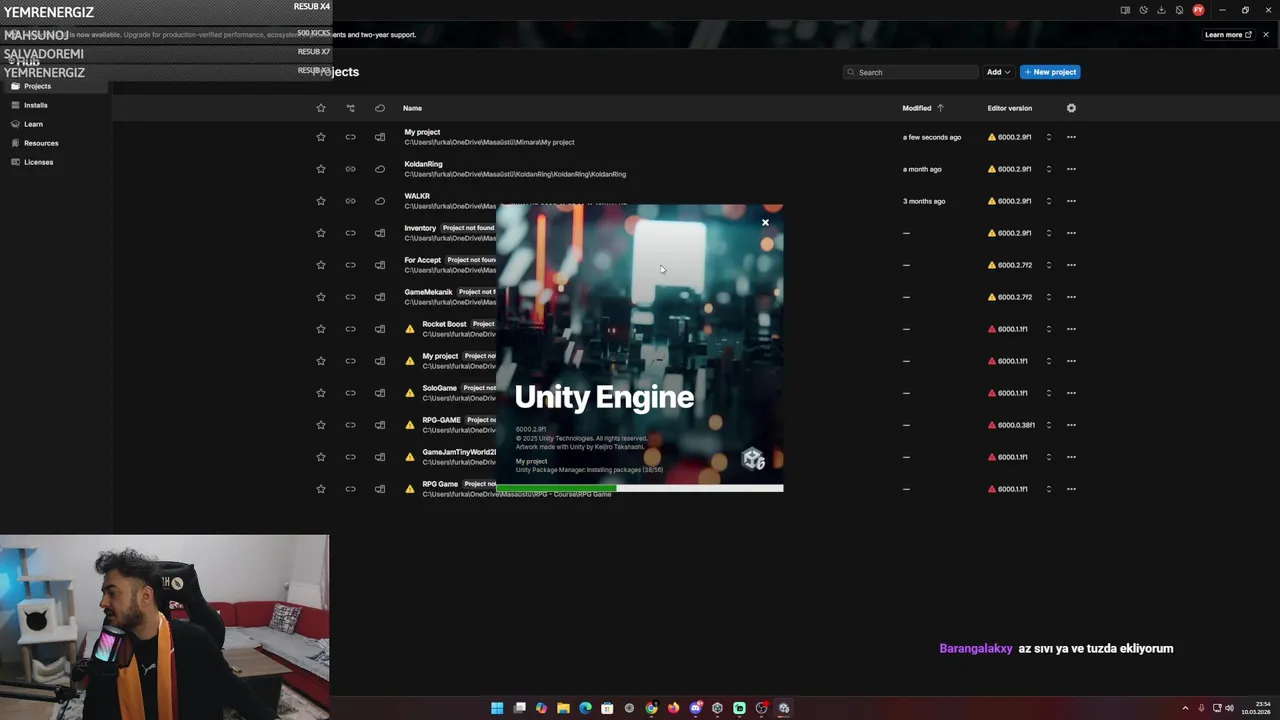Click in the project Search field
The height and width of the screenshot is (720, 1280).
(x=910, y=72)
